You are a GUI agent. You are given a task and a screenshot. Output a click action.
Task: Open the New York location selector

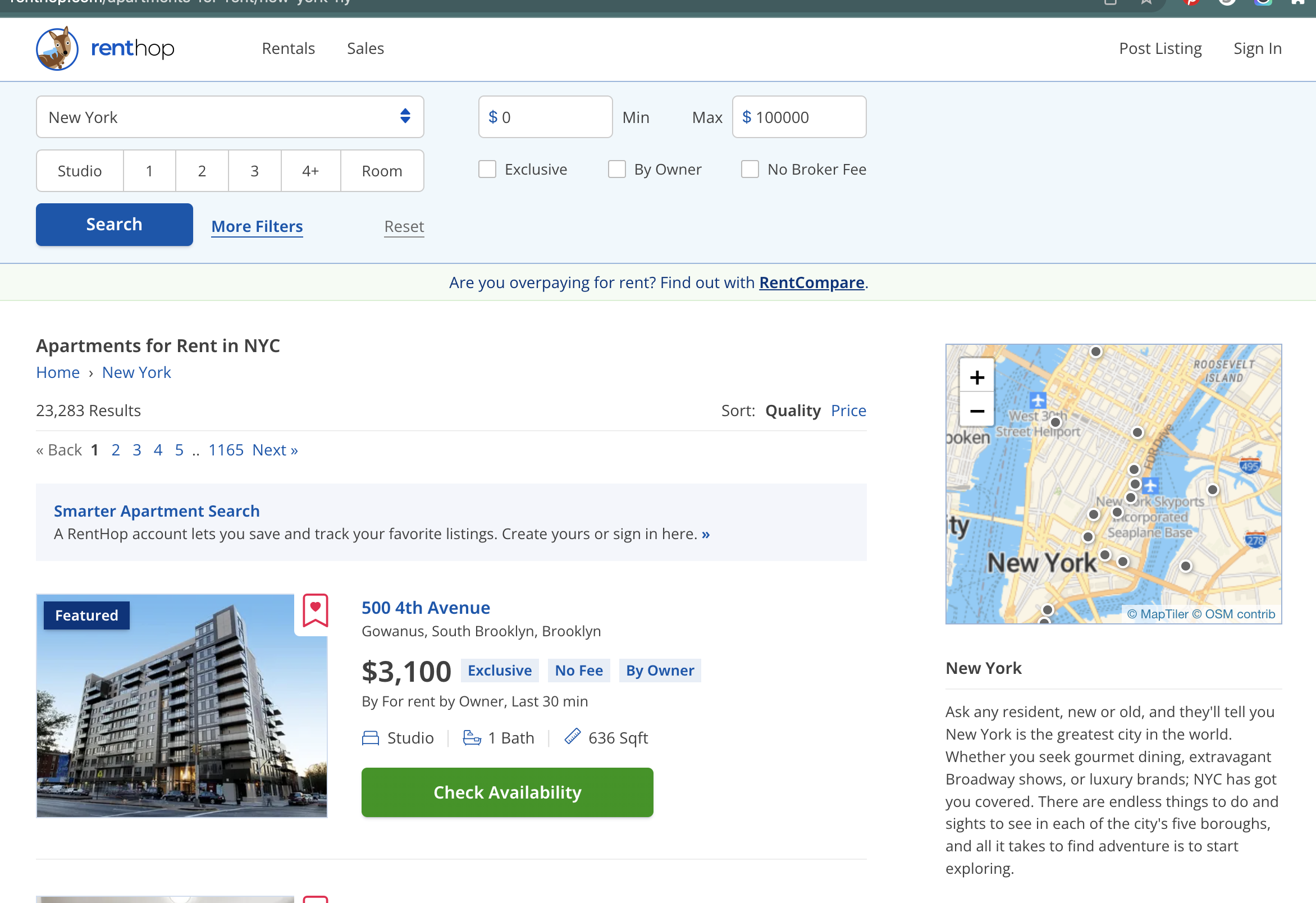coord(230,117)
